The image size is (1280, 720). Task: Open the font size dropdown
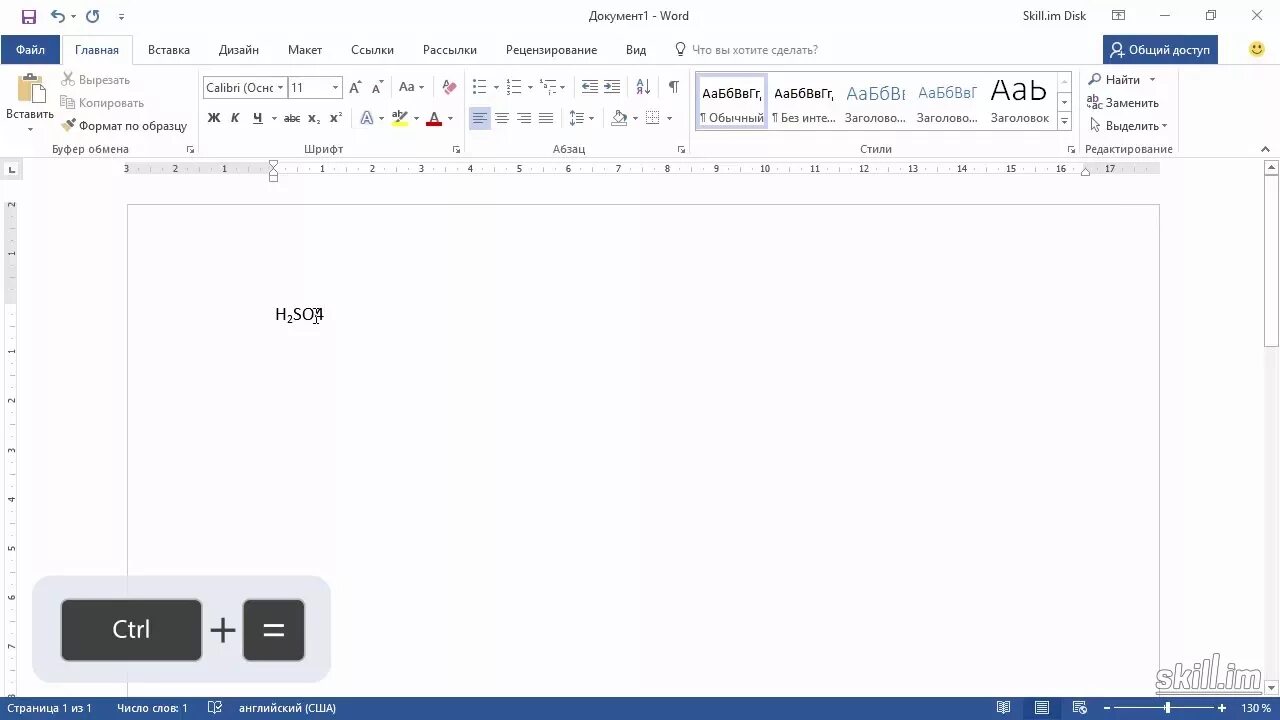click(x=335, y=88)
